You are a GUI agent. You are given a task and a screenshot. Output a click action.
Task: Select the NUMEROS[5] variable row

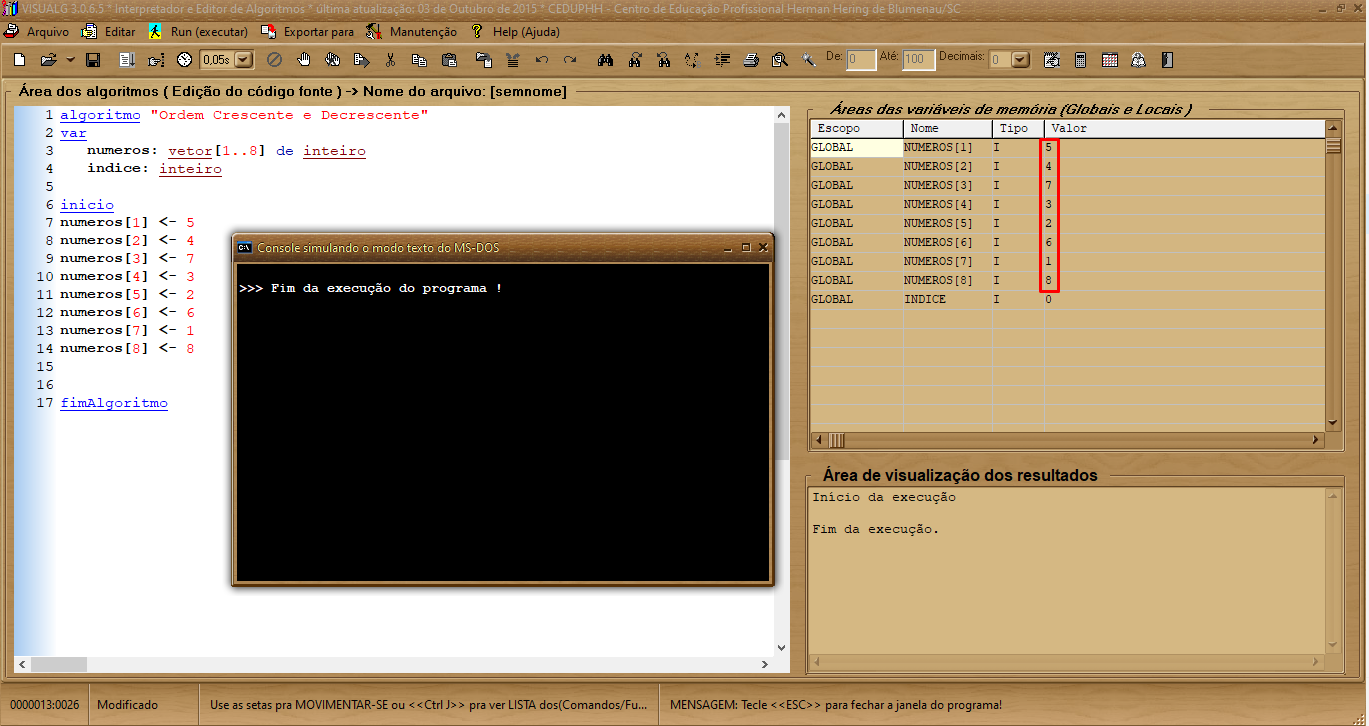[x=1067, y=223]
